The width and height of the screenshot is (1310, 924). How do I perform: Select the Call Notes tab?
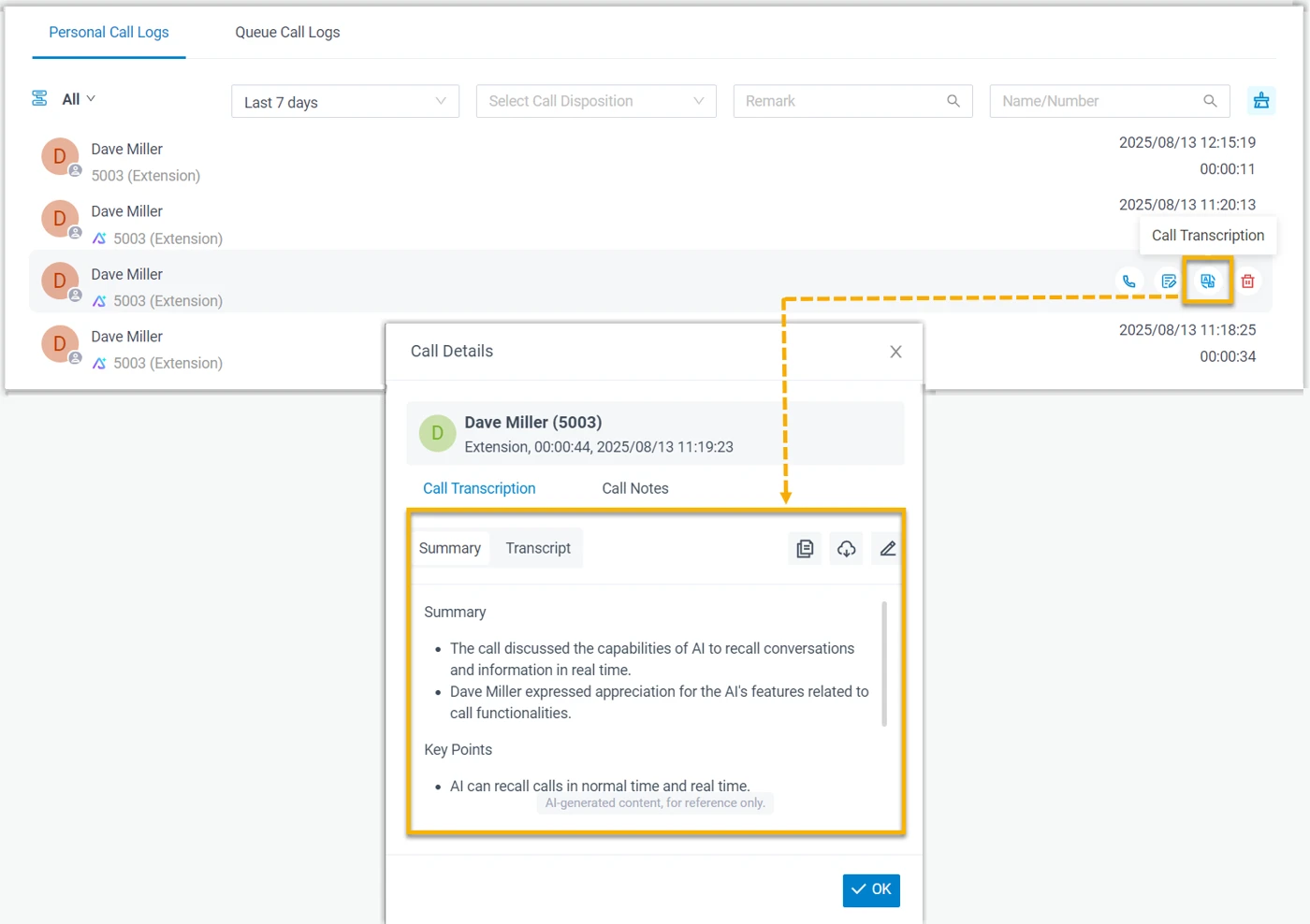(x=635, y=488)
